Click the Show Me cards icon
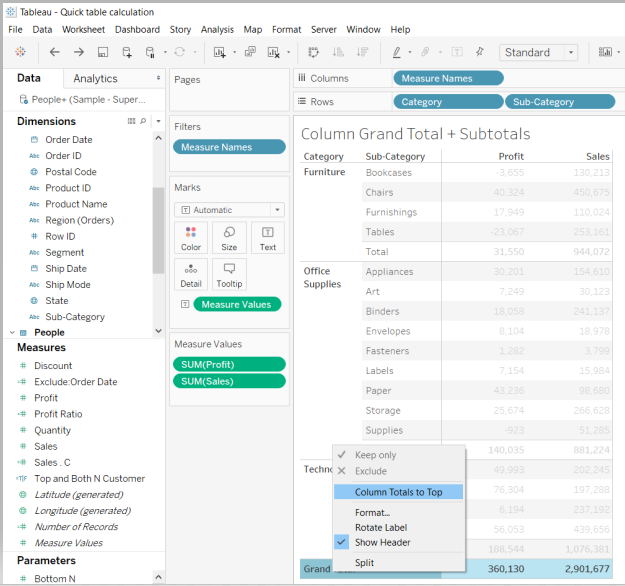625x586 pixels. point(605,52)
